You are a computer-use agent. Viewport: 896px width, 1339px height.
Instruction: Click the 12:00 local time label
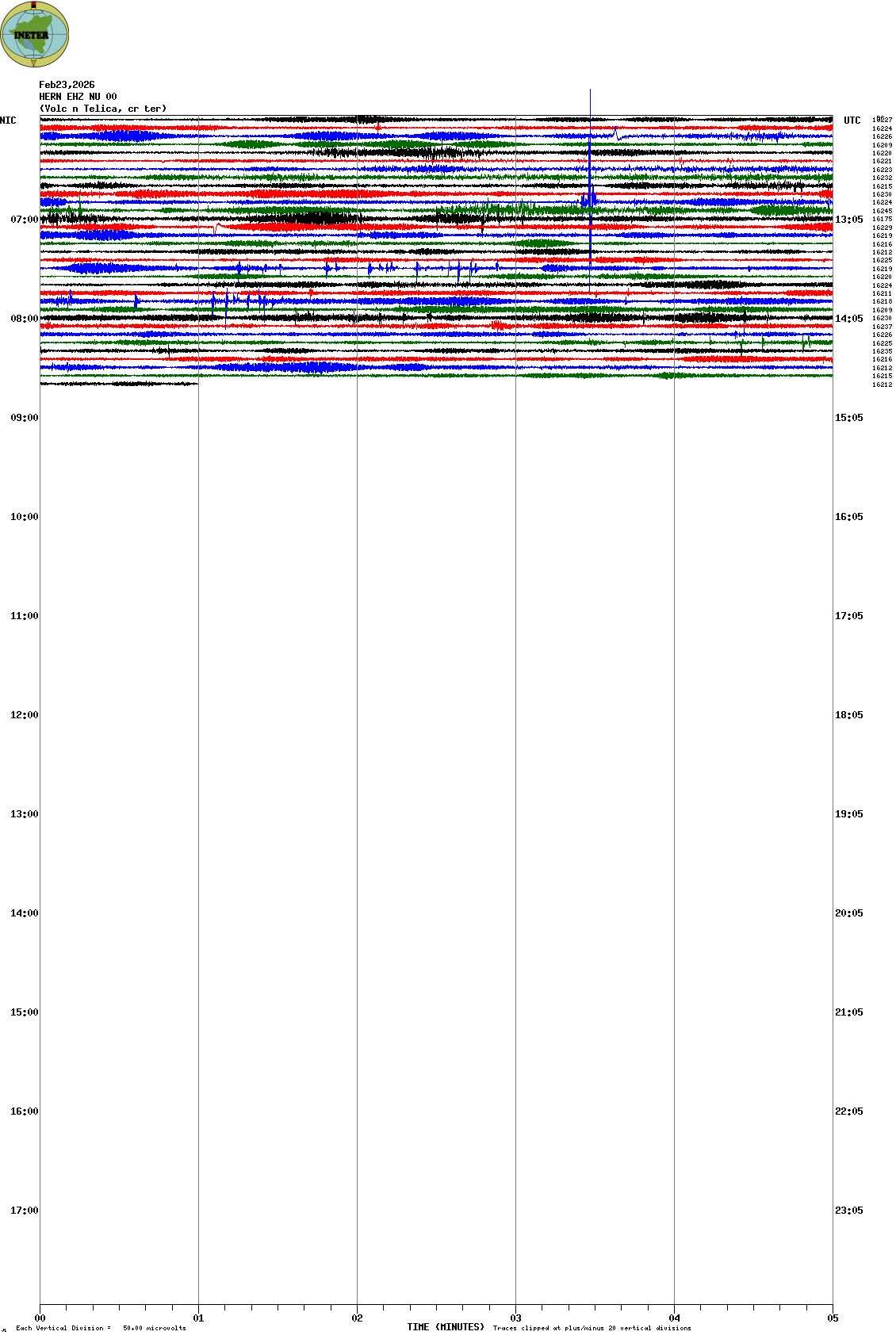click(24, 715)
